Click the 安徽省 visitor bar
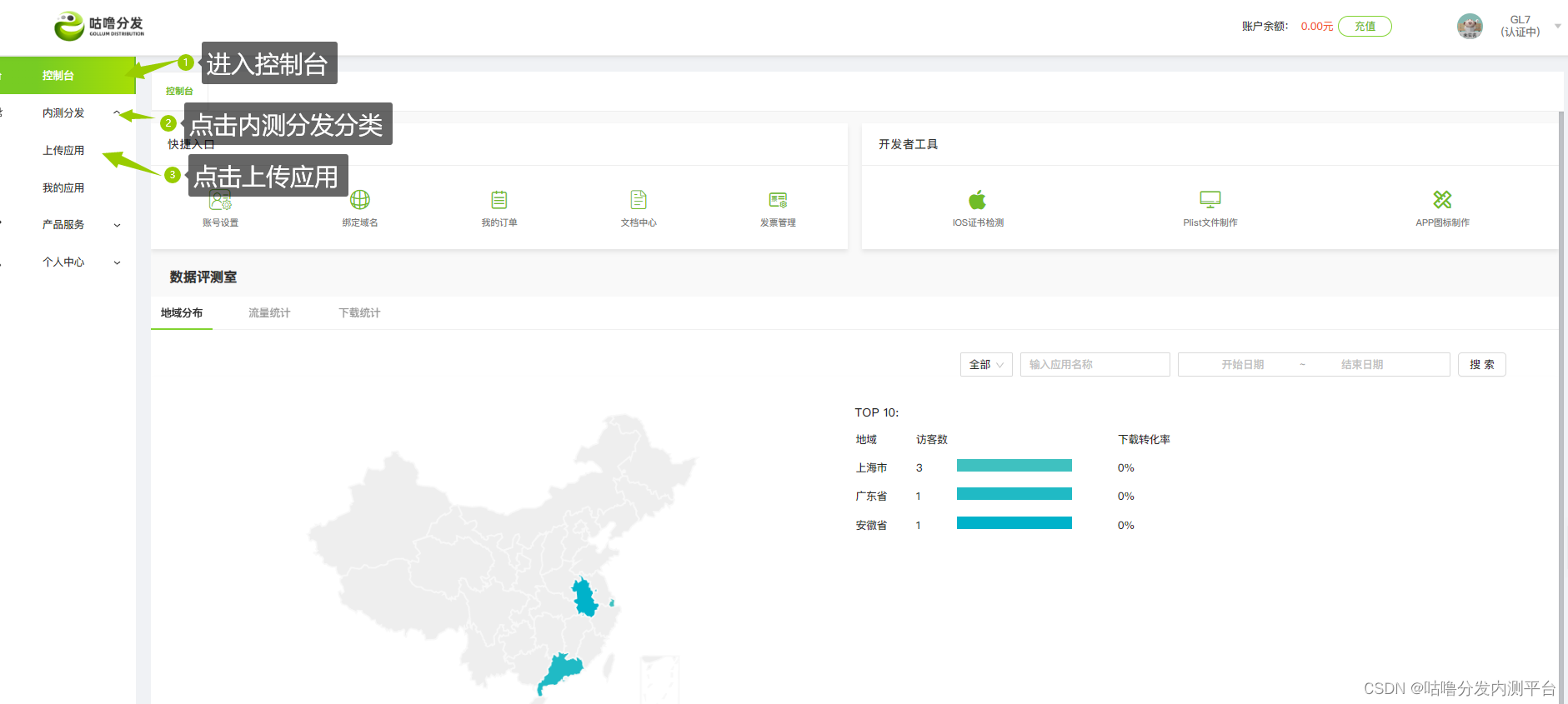Viewport: 1568px width, 704px height. [1014, 522]
